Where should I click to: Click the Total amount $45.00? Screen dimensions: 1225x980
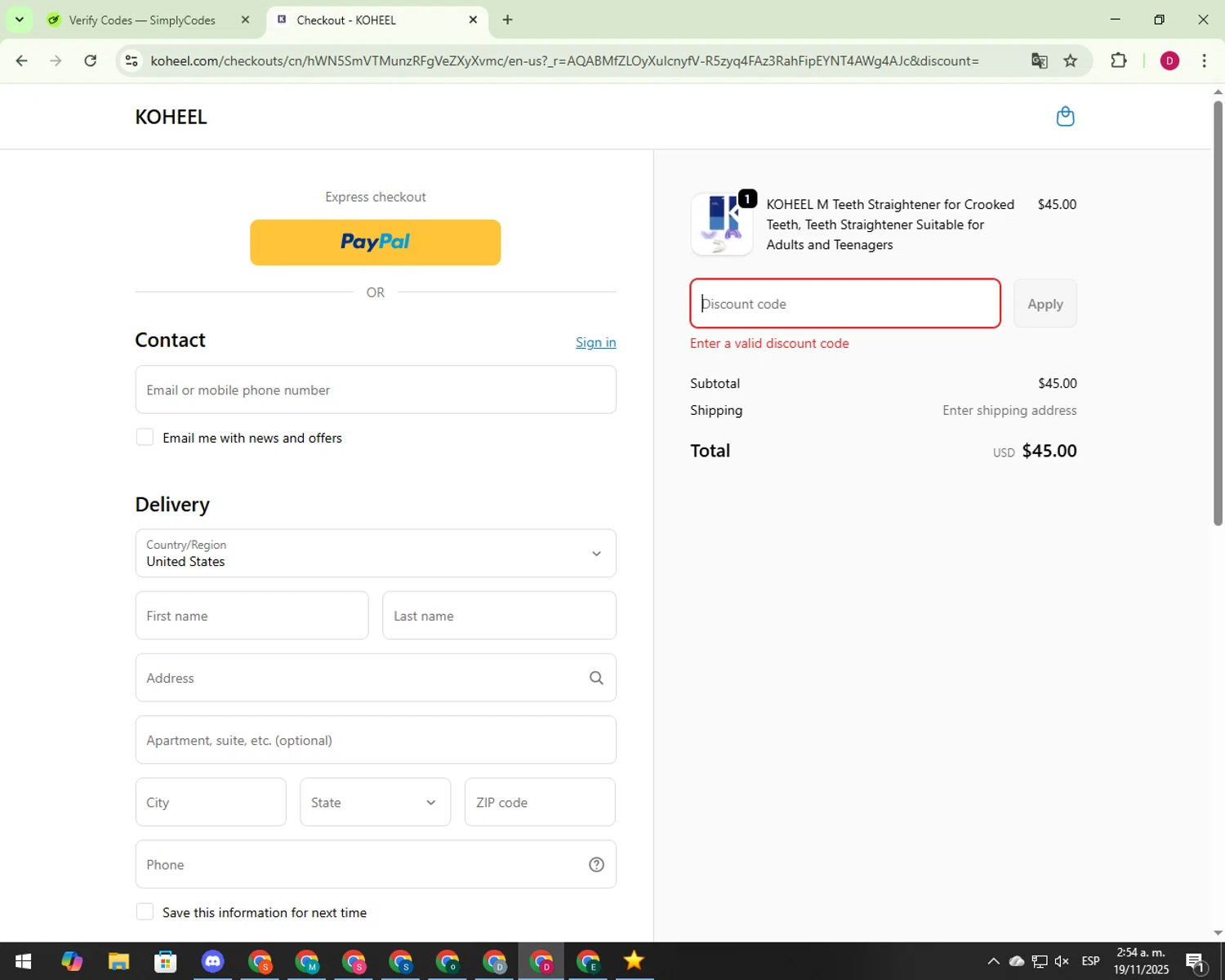pyautogui.click(x=1049, y=451)
